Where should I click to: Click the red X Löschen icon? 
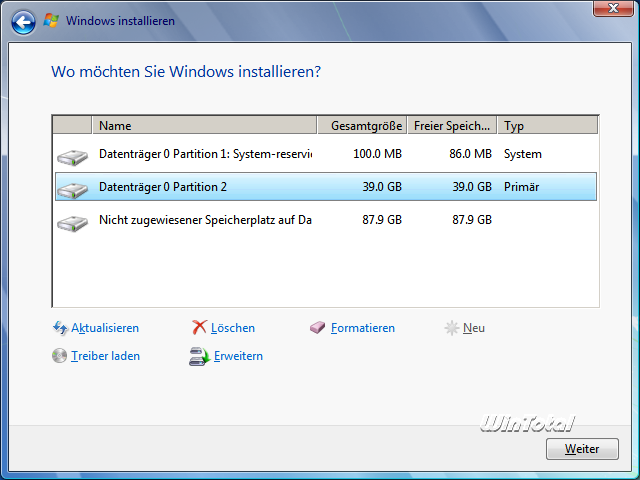coord(199,327)
